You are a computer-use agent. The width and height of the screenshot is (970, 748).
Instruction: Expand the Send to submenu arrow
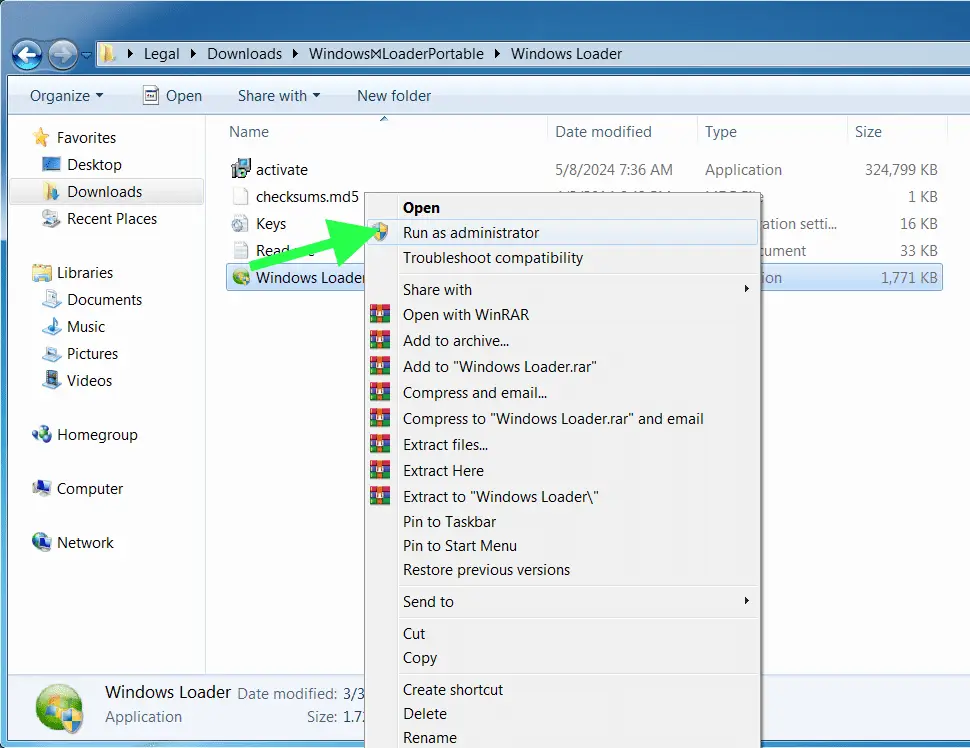point(747,601)
